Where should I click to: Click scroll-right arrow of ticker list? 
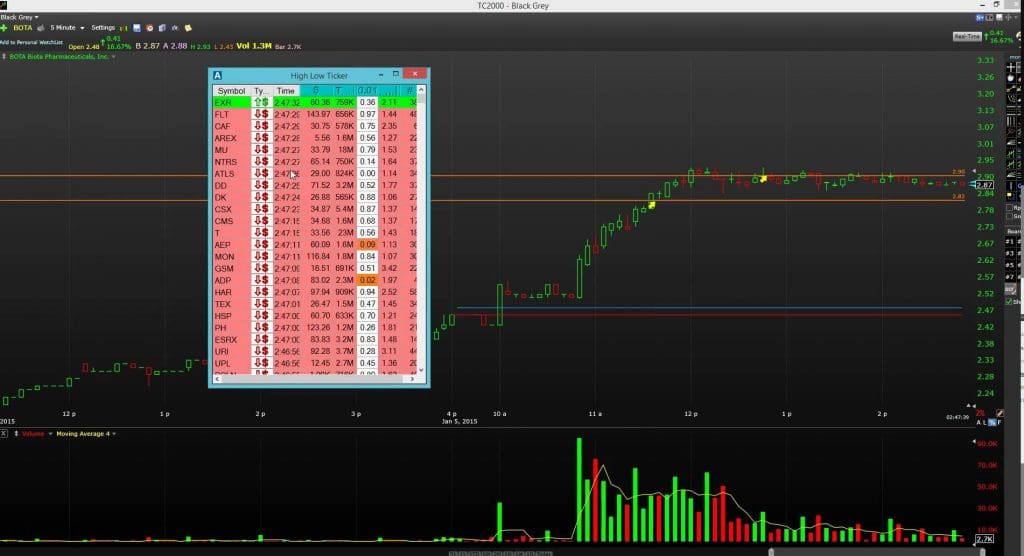412,378
